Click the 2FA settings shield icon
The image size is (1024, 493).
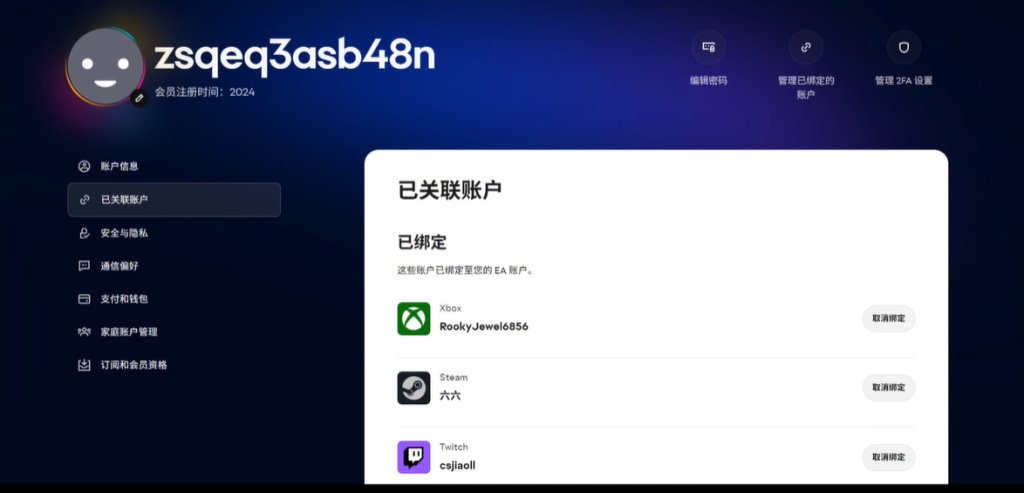tap(903, 47)
